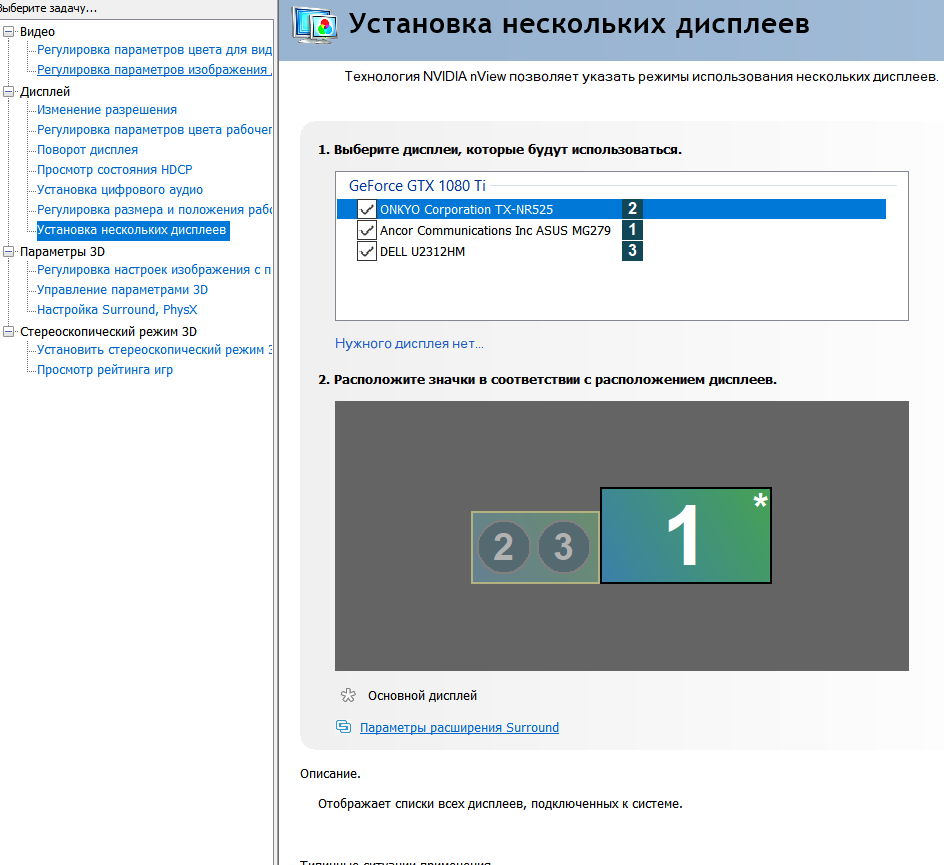Screen dimensions: 944x865
Task: Collapse the Параметры 3D tree section
Action: click(8, 252)
